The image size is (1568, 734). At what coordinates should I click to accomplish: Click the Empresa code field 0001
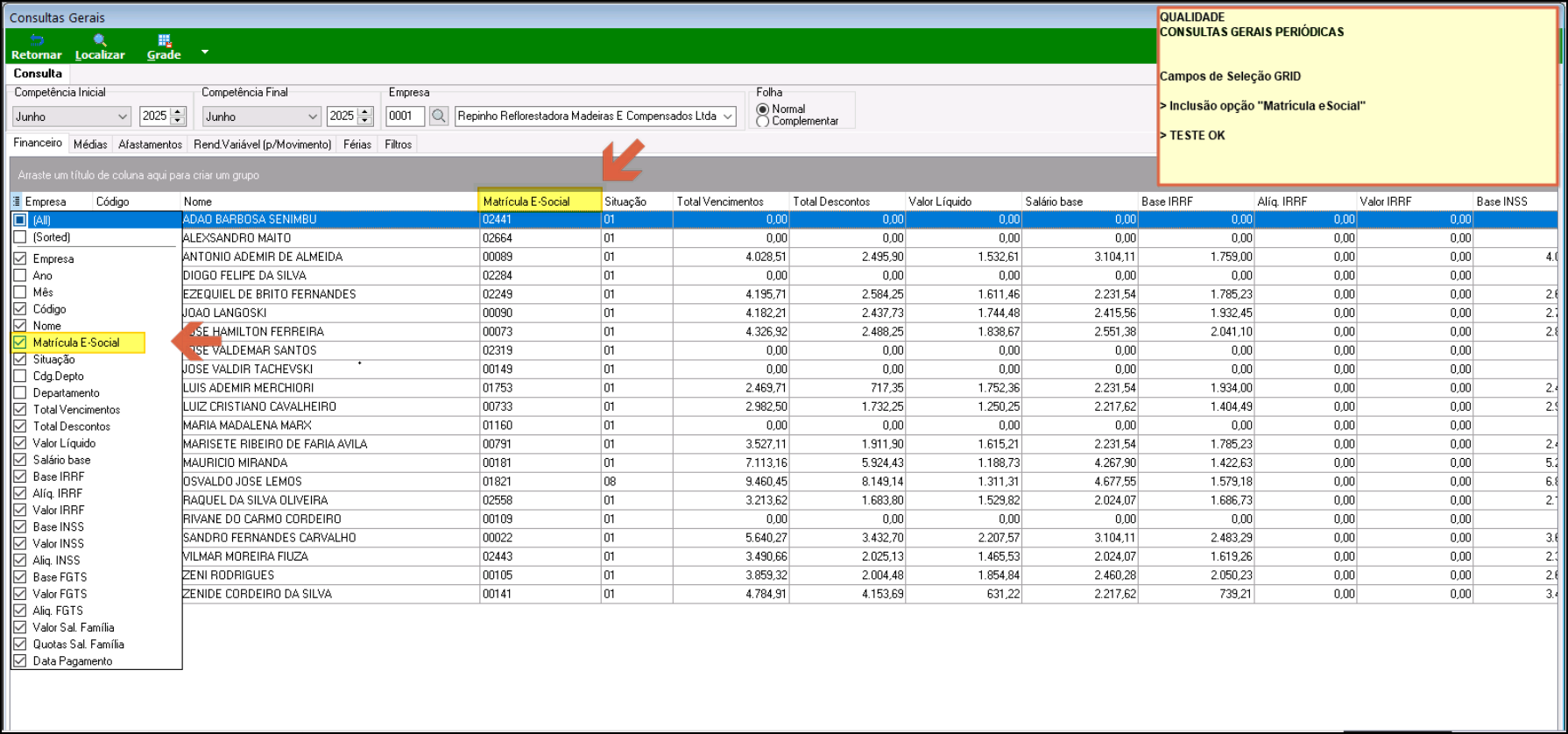click(406, 116)
